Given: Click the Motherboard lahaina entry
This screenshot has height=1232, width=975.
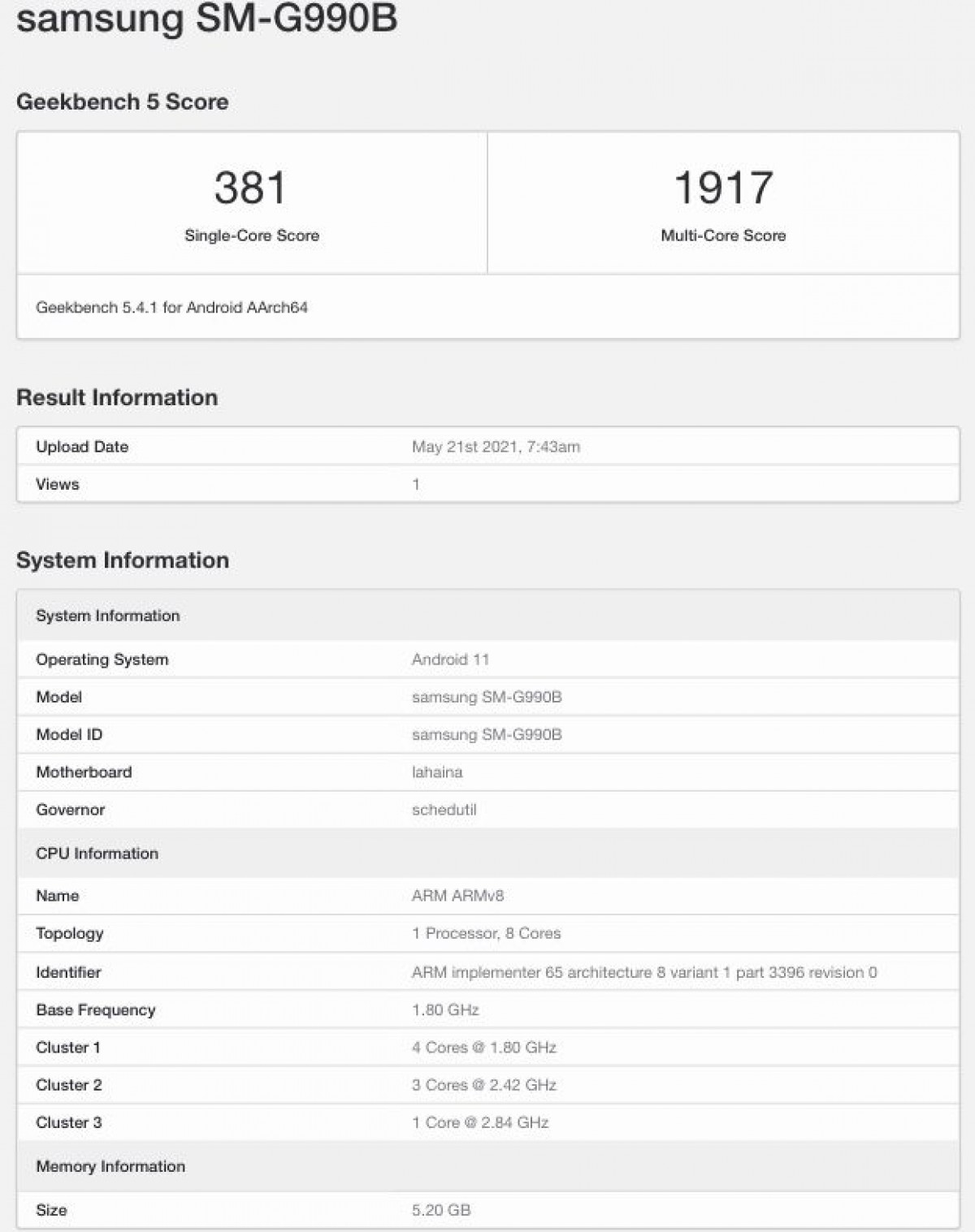Looking at the screenshot, I should (x=436, y=772).
